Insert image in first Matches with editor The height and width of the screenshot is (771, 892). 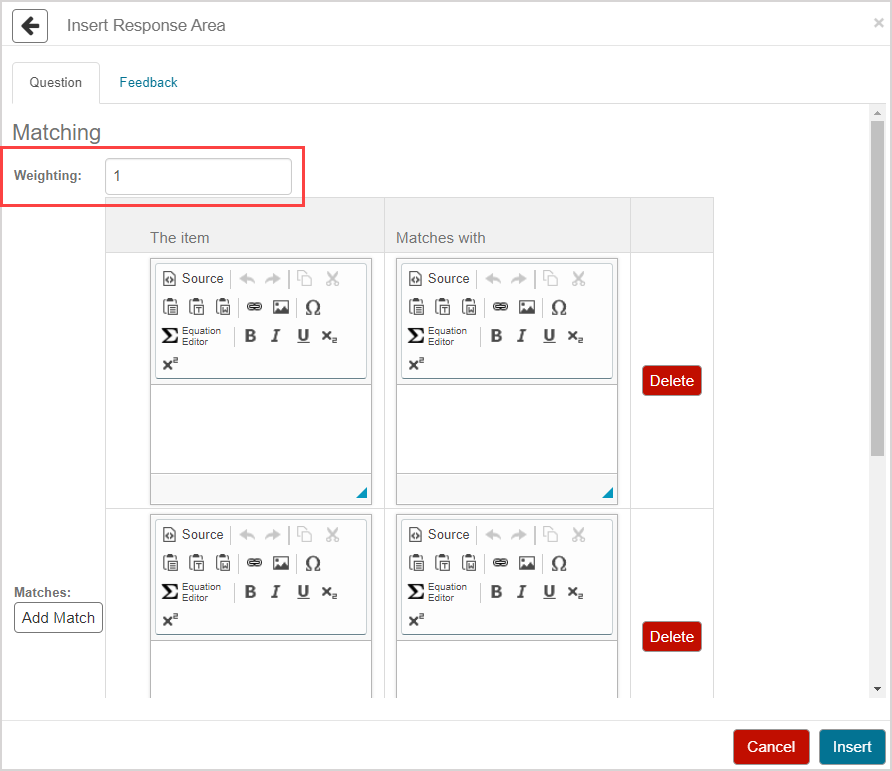click(x=527, y=308)
